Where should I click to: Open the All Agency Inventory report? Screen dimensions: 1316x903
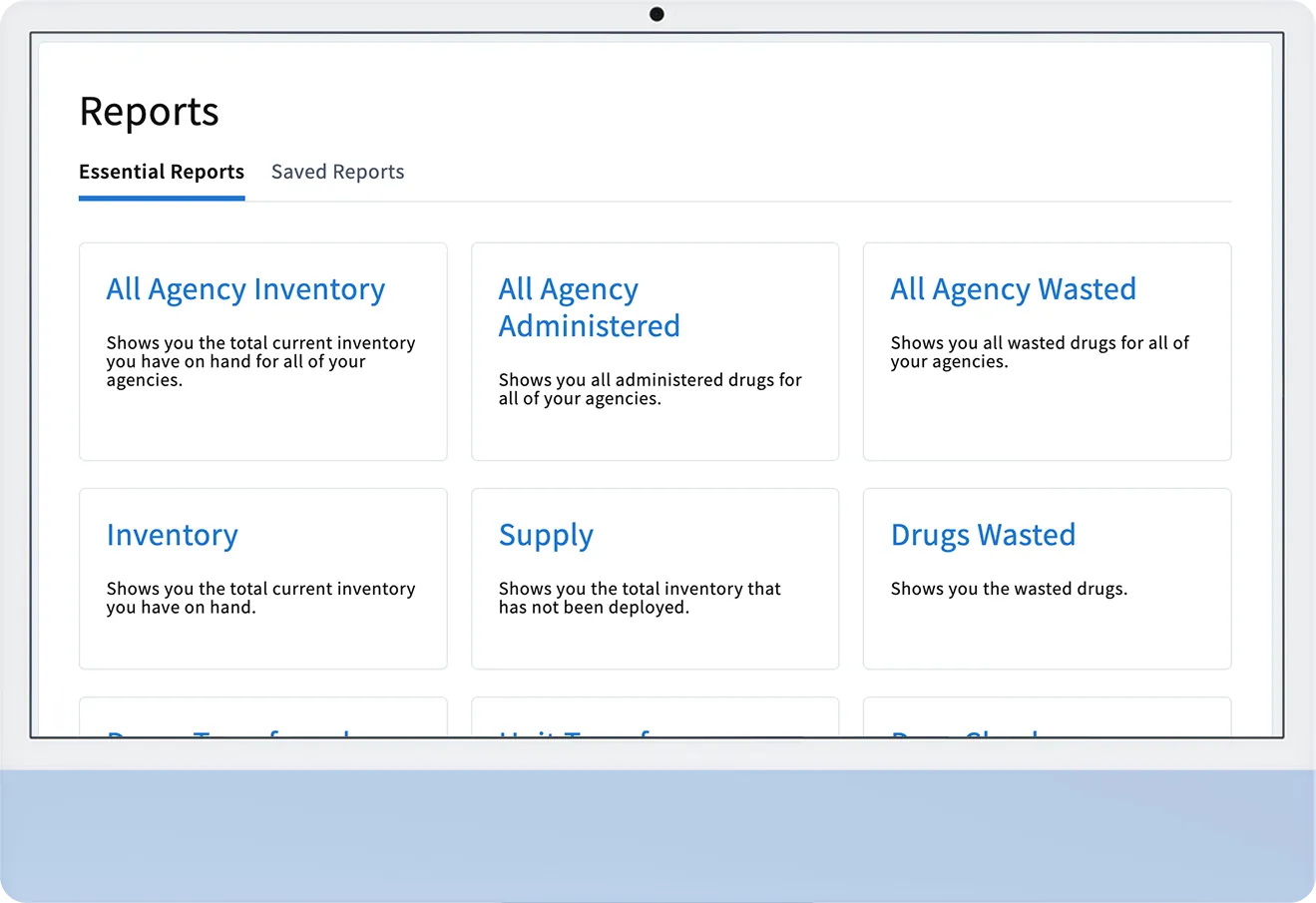pyautogui.click(x=245, y=289)
